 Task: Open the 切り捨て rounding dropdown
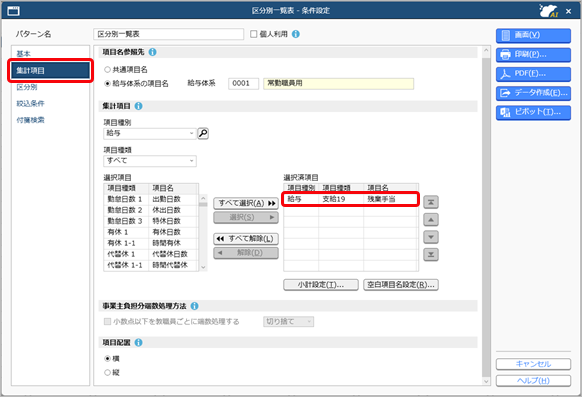[288, 322]
